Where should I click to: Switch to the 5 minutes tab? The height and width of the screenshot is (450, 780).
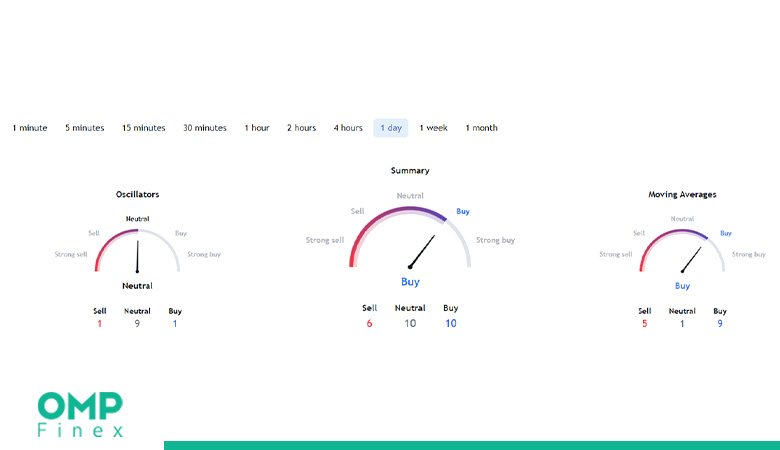tap(85, 128)
